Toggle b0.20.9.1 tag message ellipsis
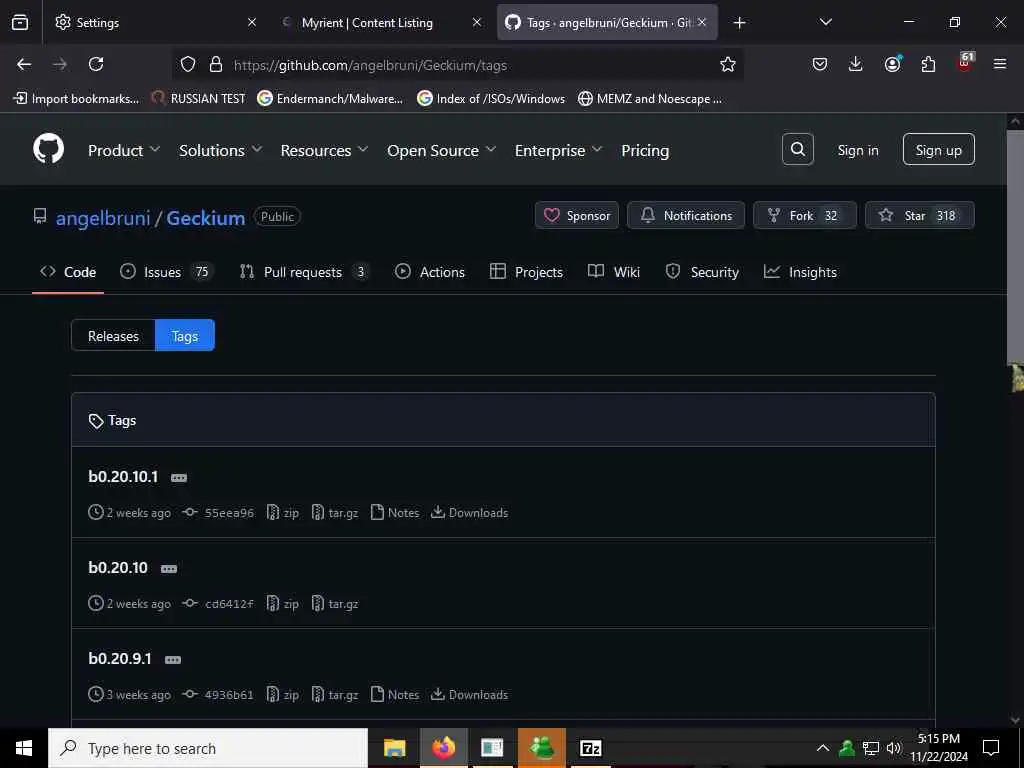Viewport: 1024px width, 768px height. (x=173, y=660)
